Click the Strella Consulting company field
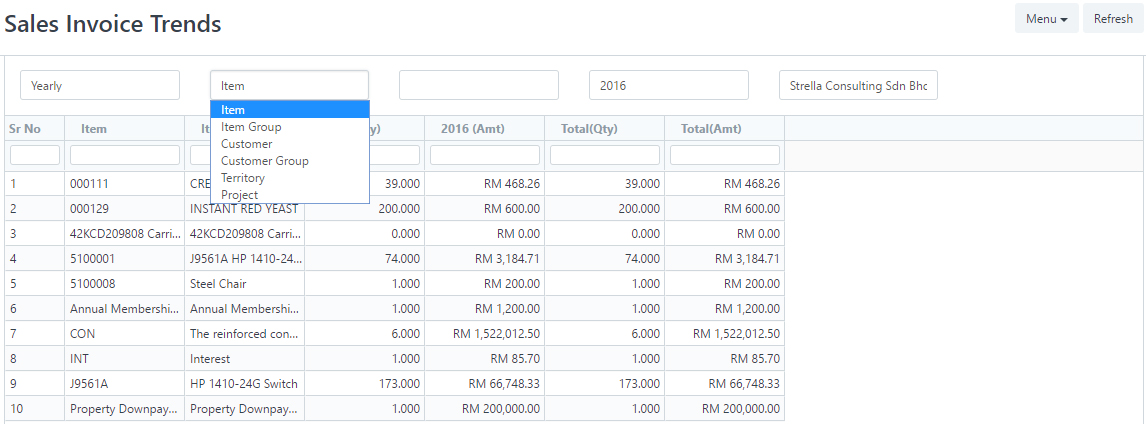This screenshot has width=1146, height=424. pyautogui.click(x=858, y=86)
